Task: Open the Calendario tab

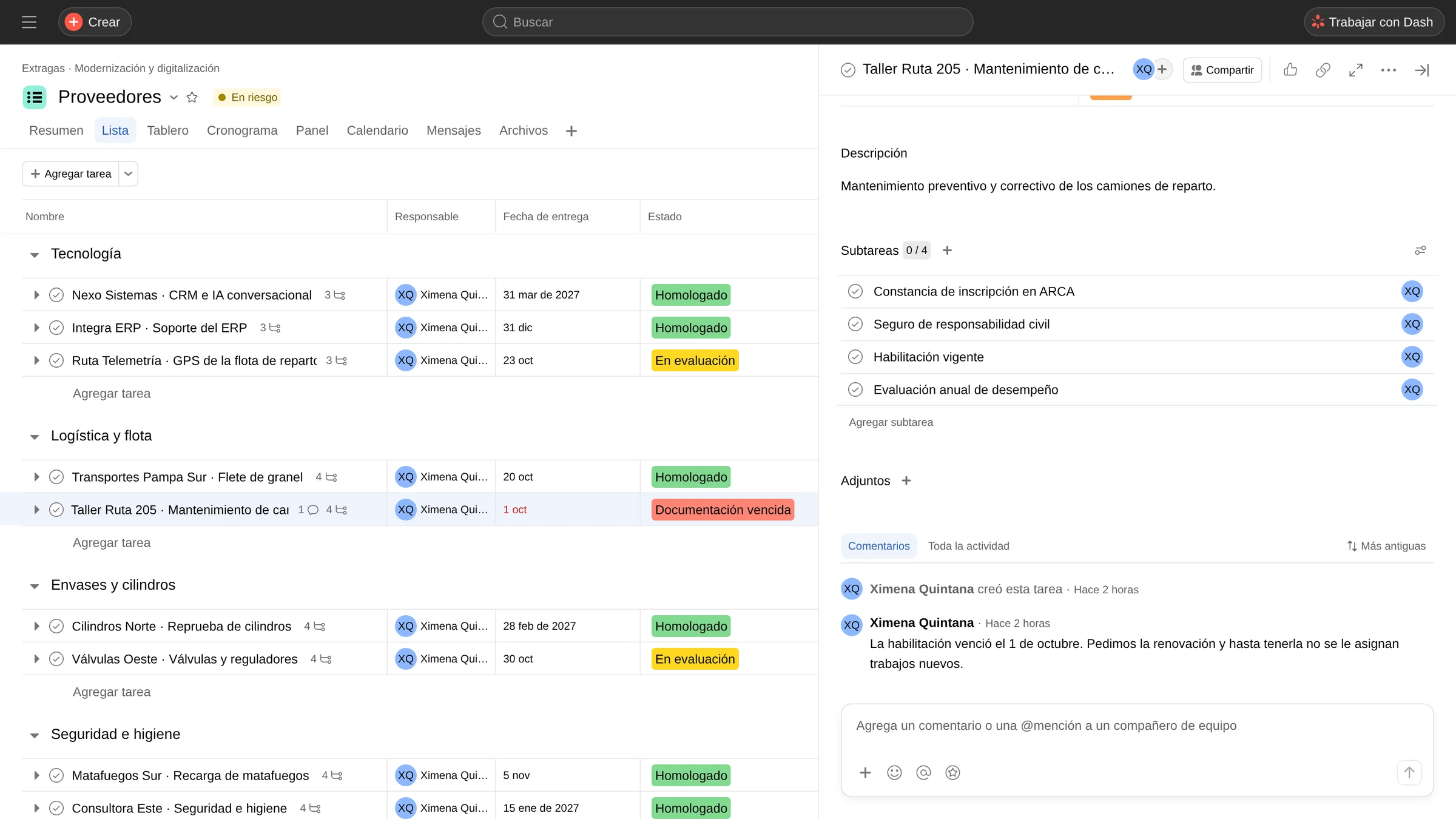Action: click(x=377, y=130)
